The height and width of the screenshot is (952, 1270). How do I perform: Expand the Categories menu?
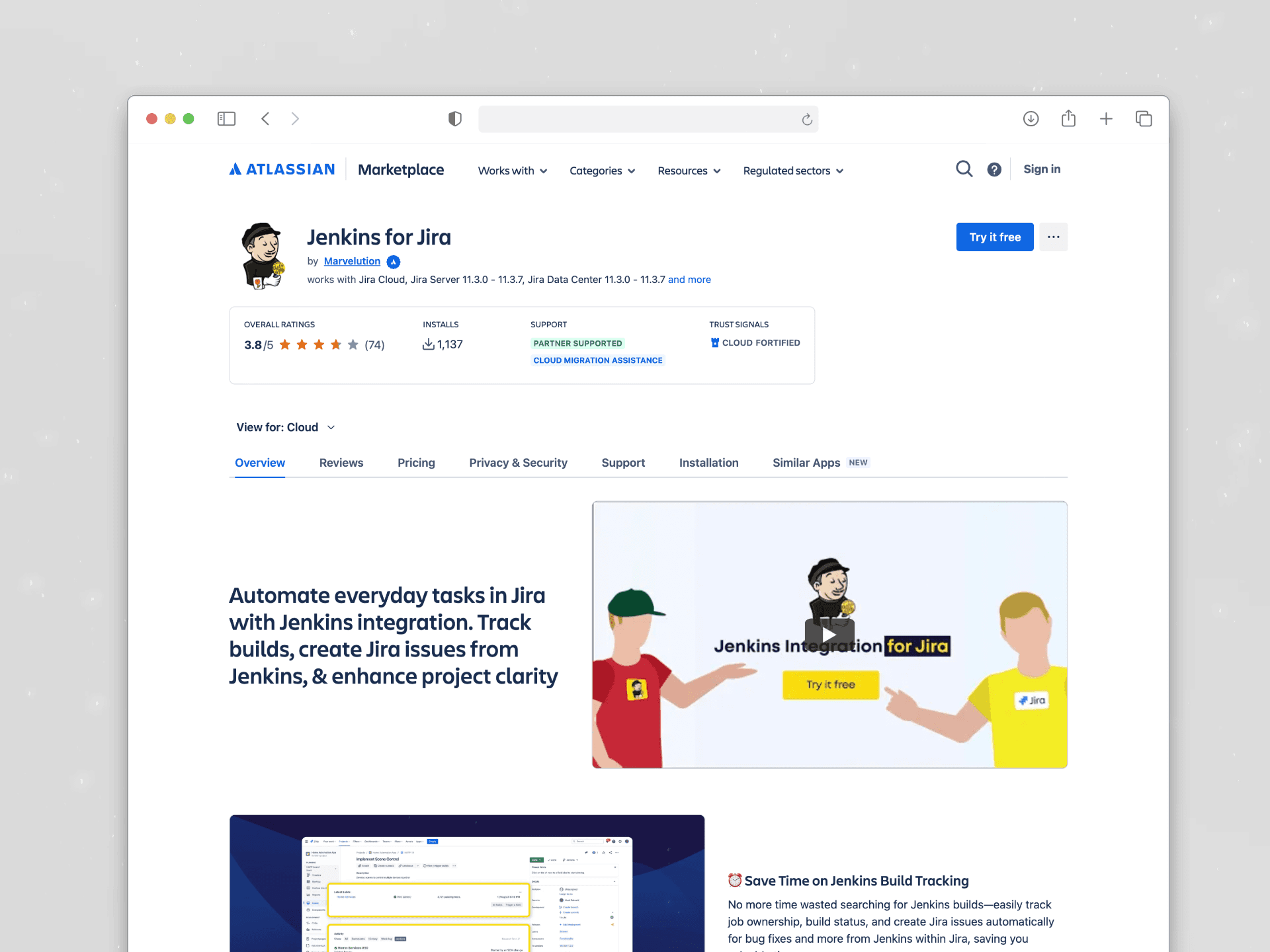click(x=603, y=171)
